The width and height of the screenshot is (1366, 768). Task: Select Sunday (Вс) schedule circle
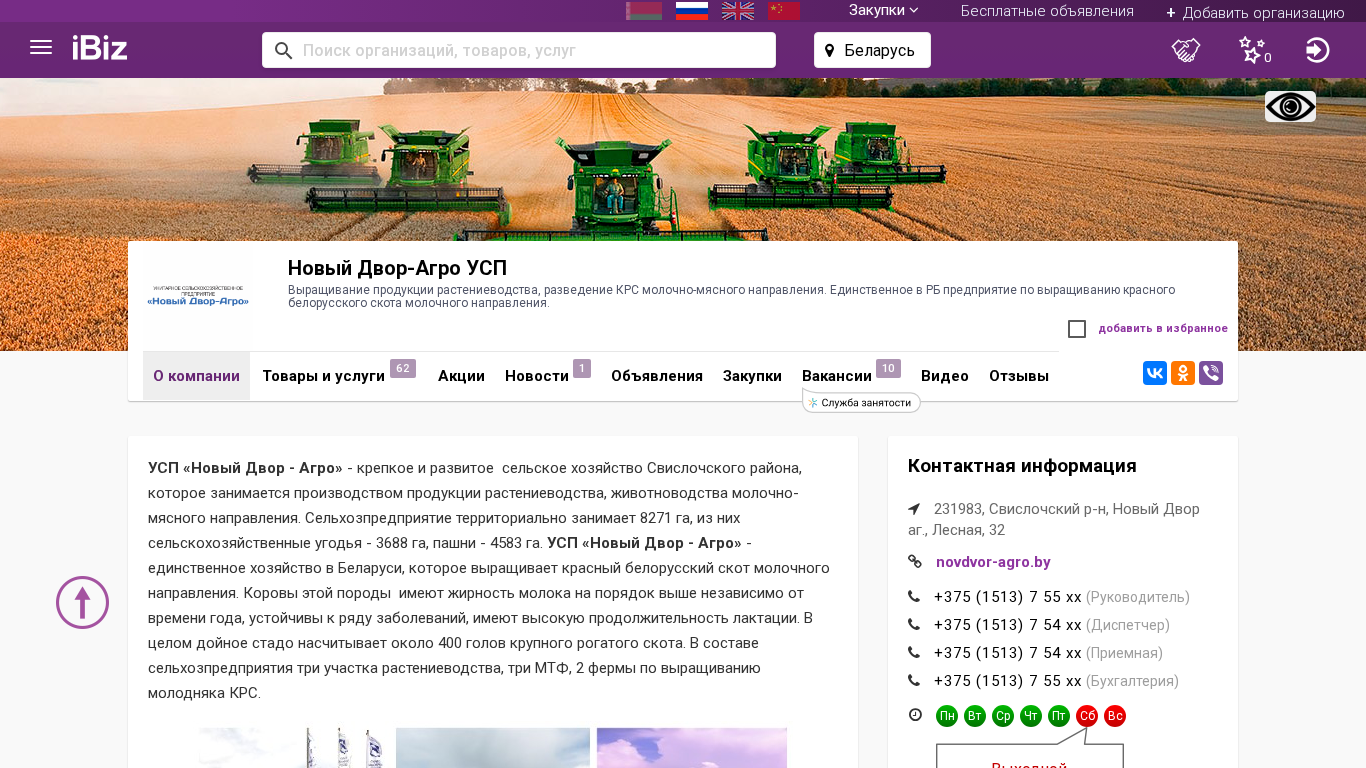tap(1115, 716)
